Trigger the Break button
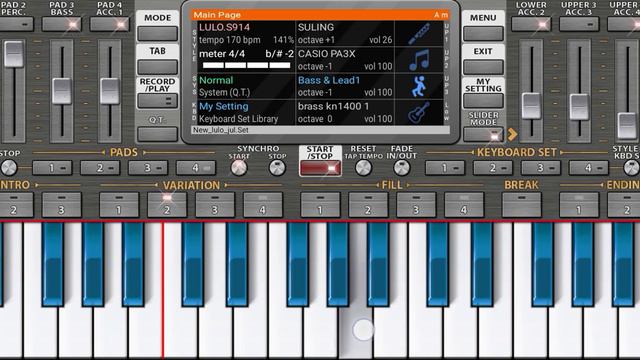The height and width of the screenshot is (360, 640). 522,204
